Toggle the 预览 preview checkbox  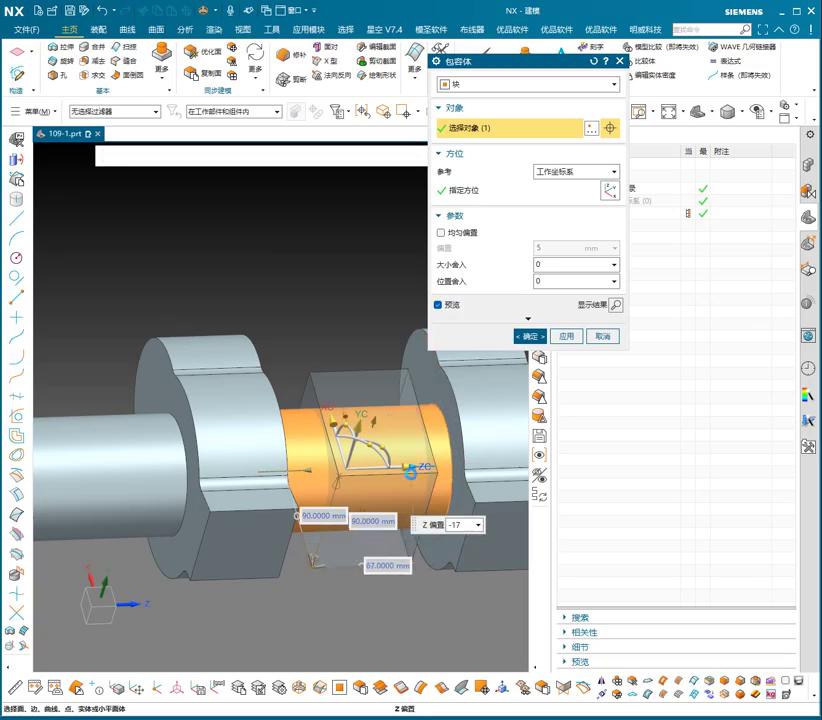[x=439, y=305]
